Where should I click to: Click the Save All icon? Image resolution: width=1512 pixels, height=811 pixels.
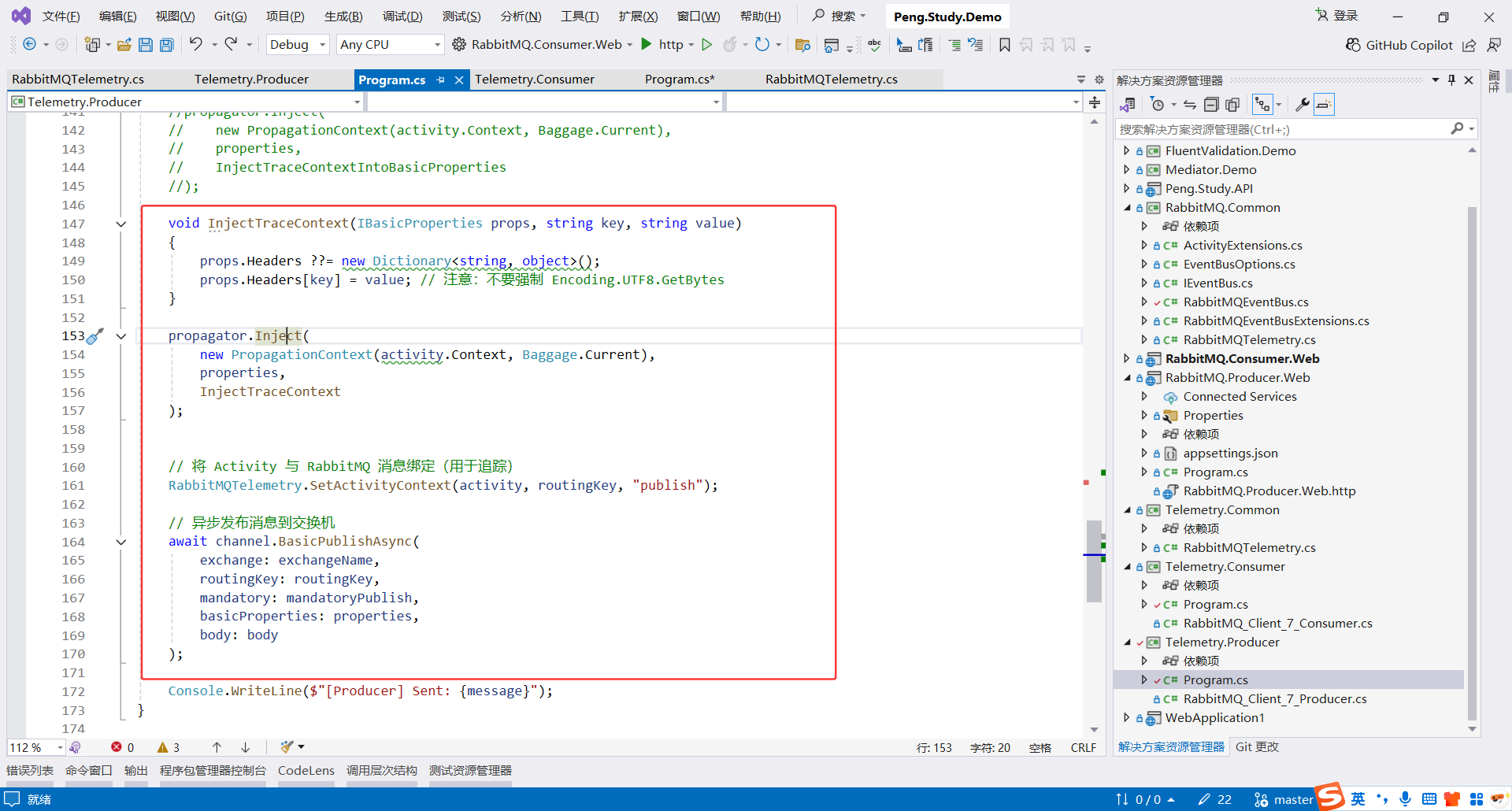[166, 45]
